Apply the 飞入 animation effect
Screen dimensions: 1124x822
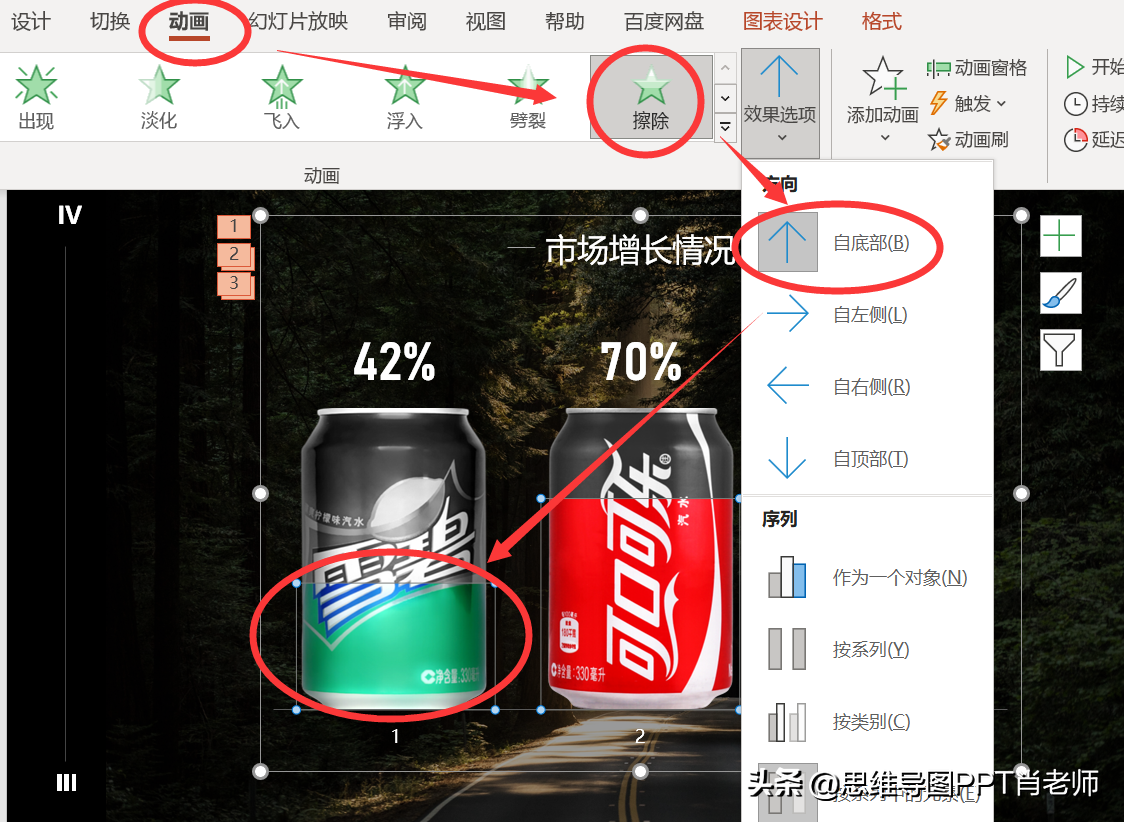coord(282,97)
